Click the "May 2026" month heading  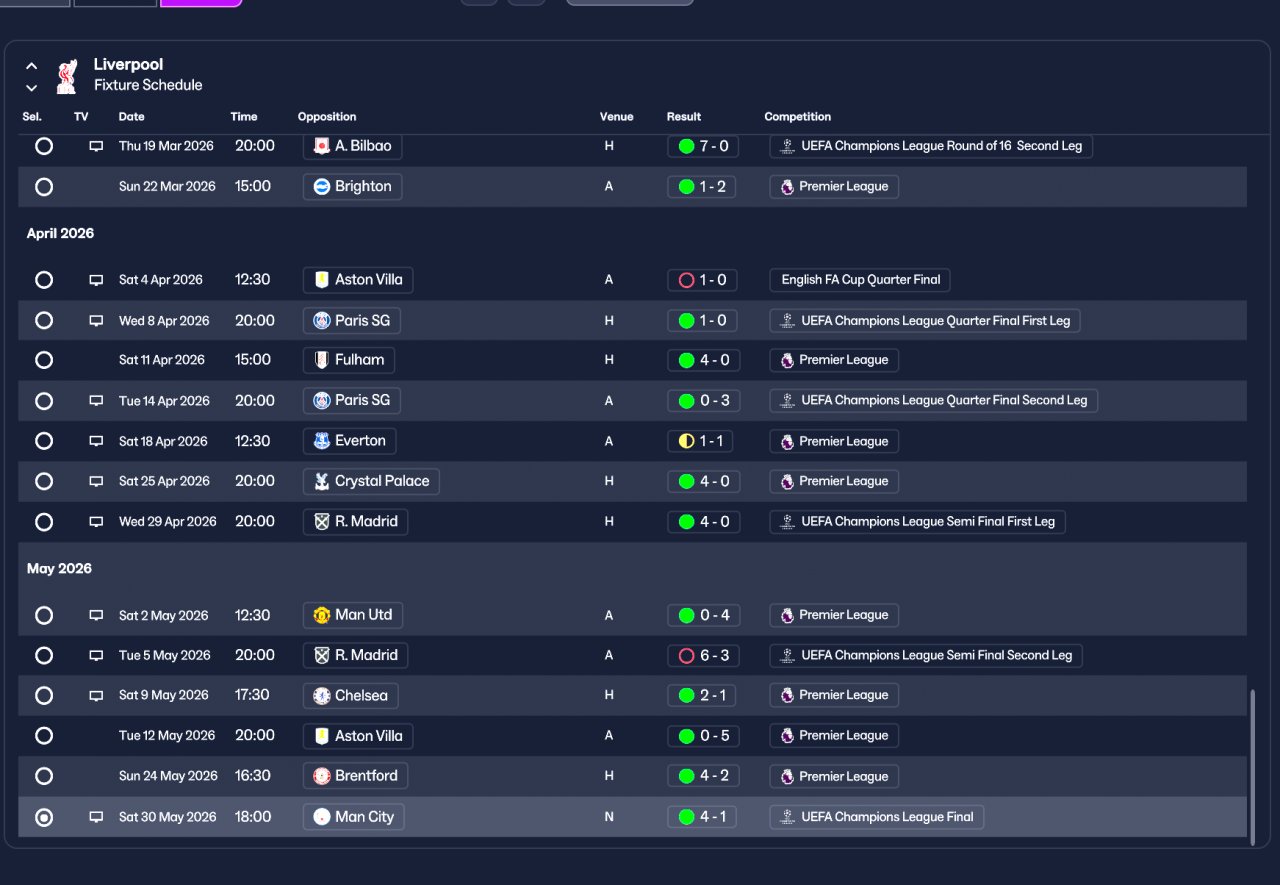pos(59,569)
